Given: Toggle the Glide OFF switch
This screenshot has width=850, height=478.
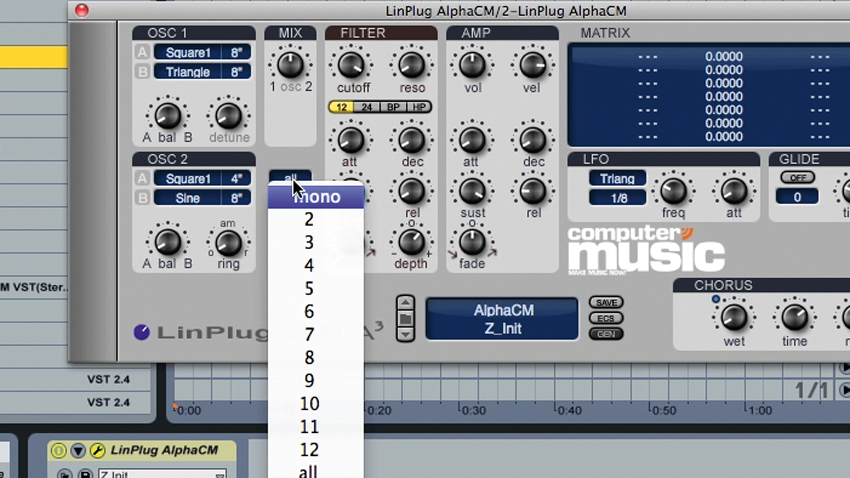Looking at the screenshot, I should point(797,178).
